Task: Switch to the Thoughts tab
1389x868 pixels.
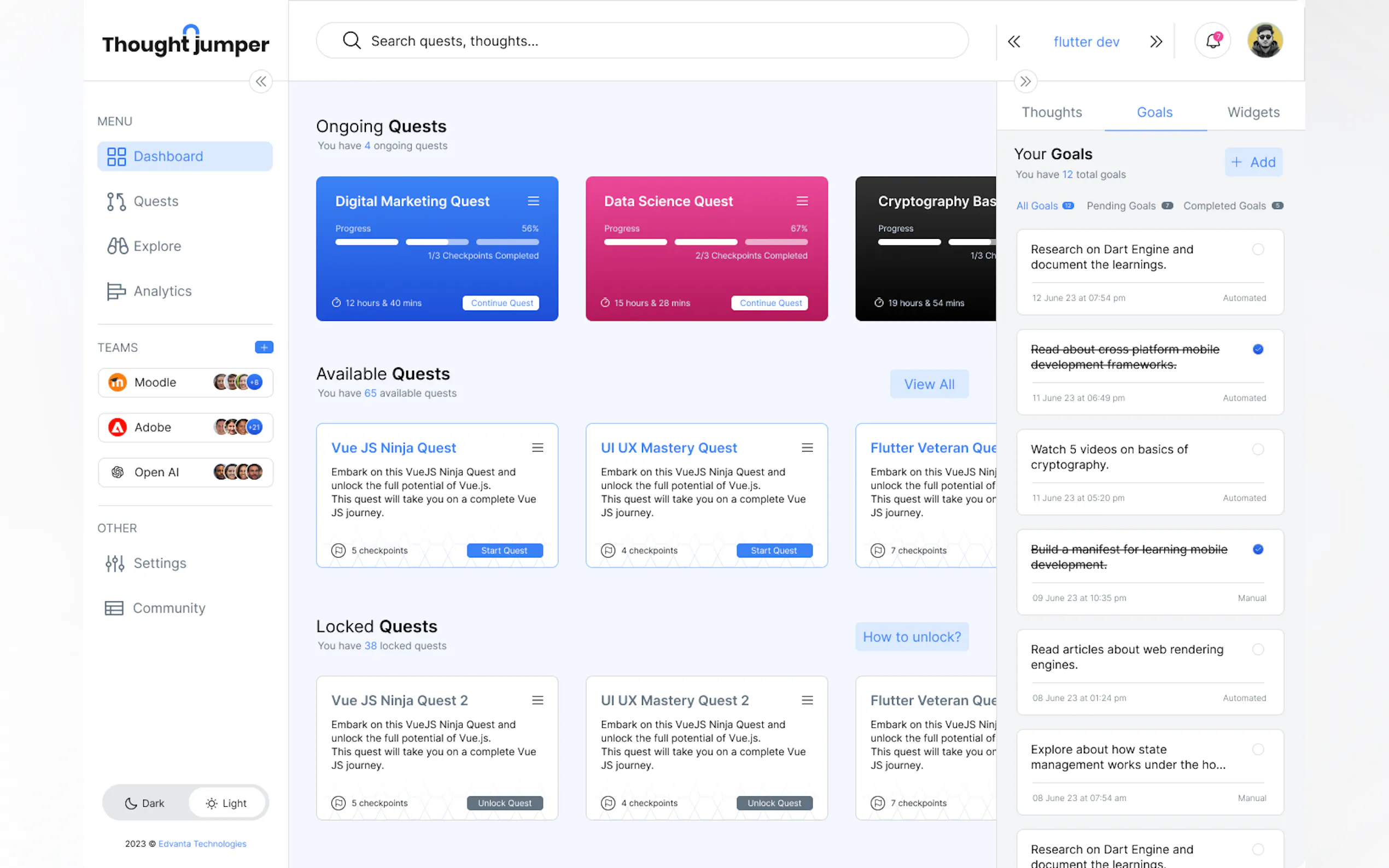Action: (1052, 112)
